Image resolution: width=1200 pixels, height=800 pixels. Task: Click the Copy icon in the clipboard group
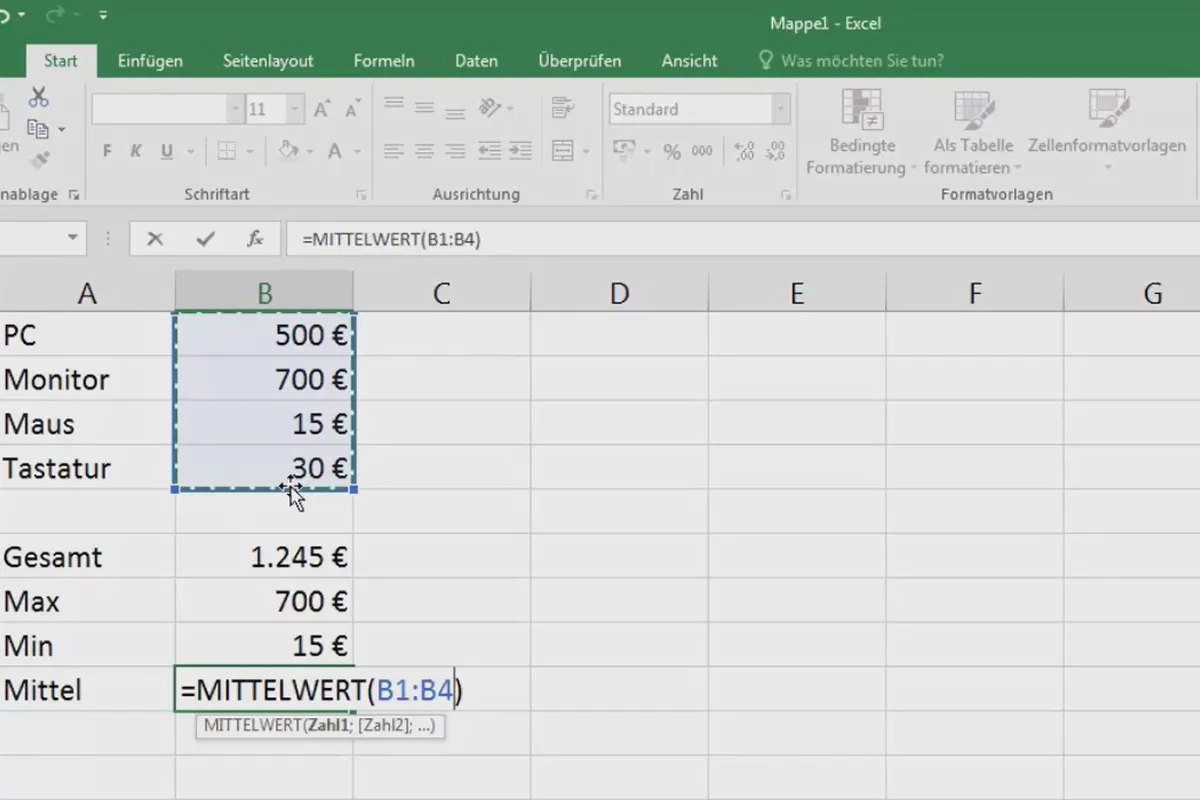click(38, 129)
